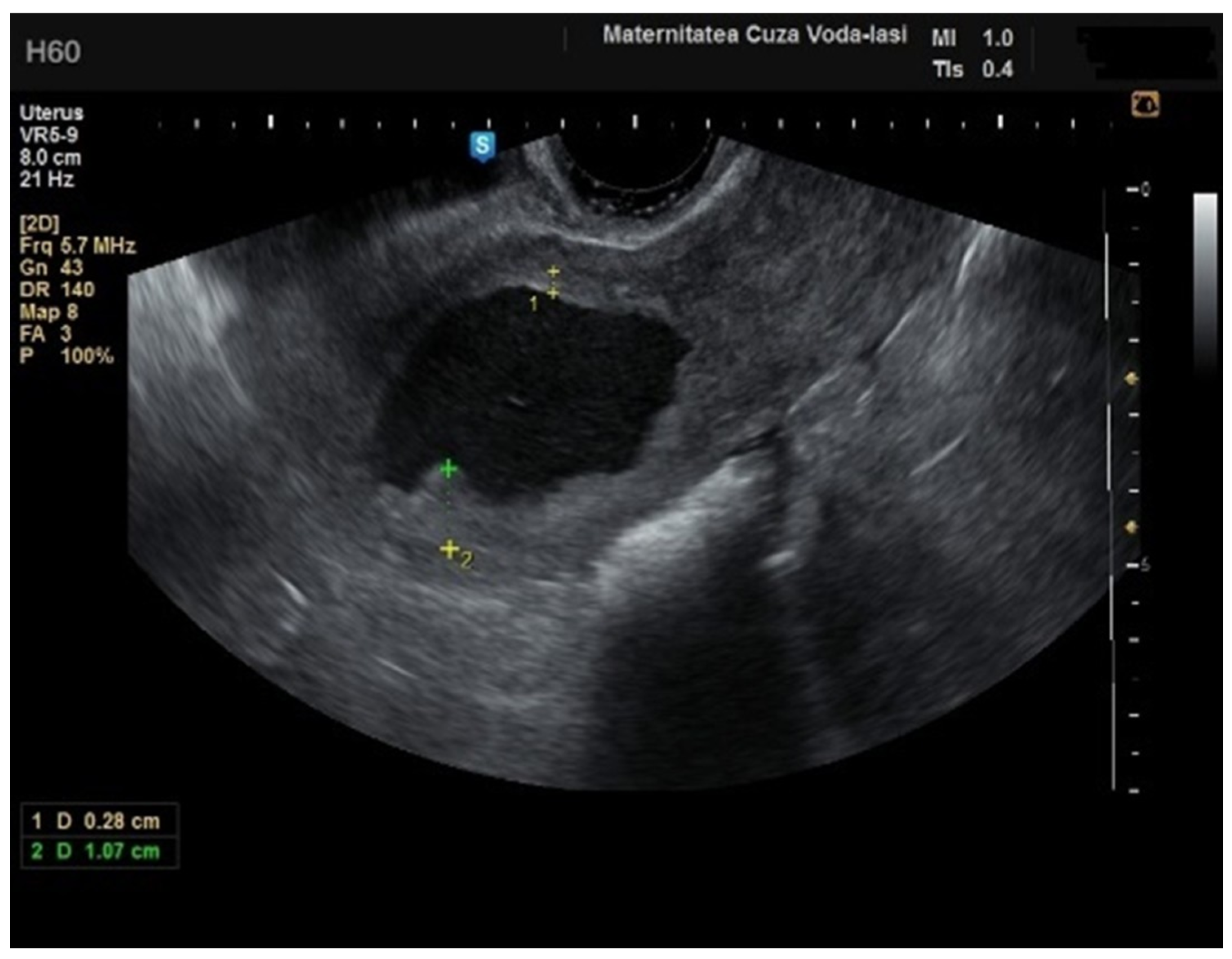Click the yellow caliper cross labeled 2
This screenshot has width=1232, height=959.
449,549
